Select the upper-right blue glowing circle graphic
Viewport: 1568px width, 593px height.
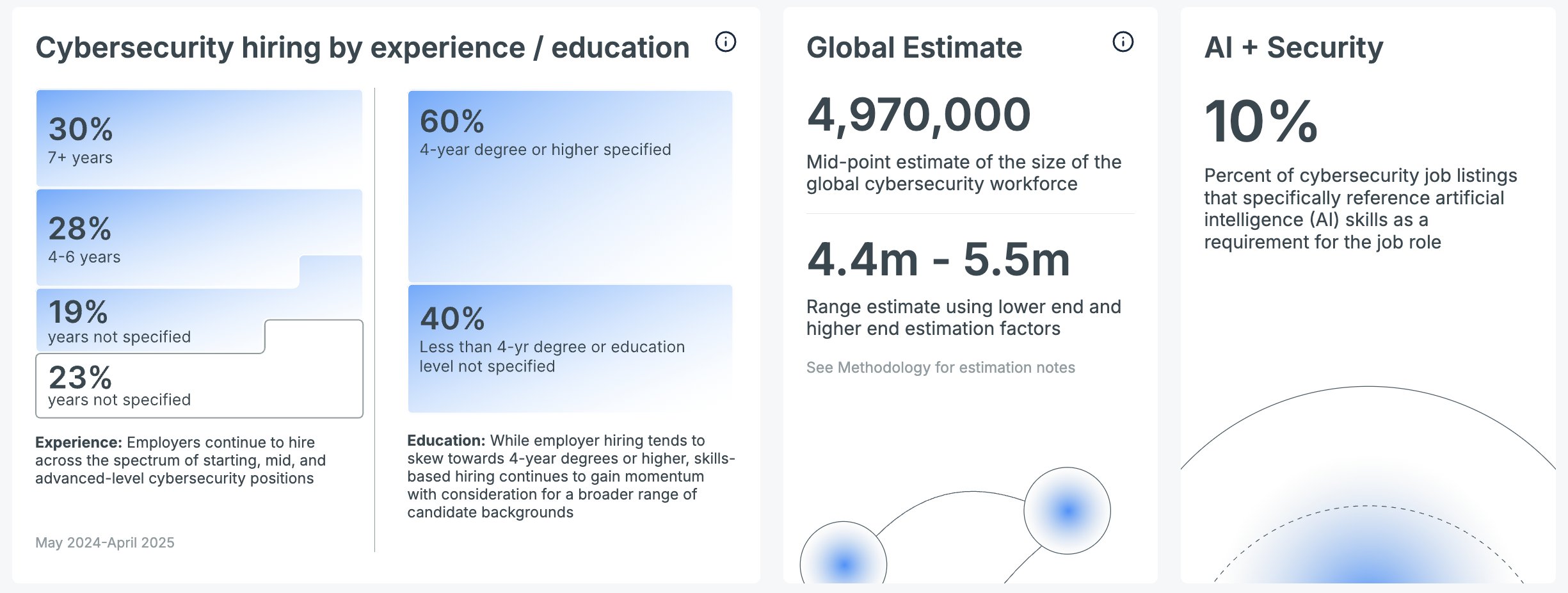pos(1067,510)
